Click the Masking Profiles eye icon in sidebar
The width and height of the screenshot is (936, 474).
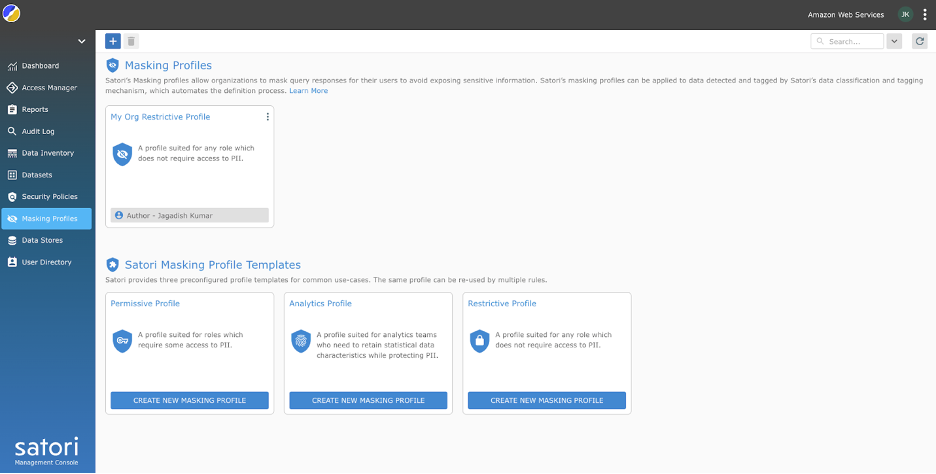coord(12,218)
